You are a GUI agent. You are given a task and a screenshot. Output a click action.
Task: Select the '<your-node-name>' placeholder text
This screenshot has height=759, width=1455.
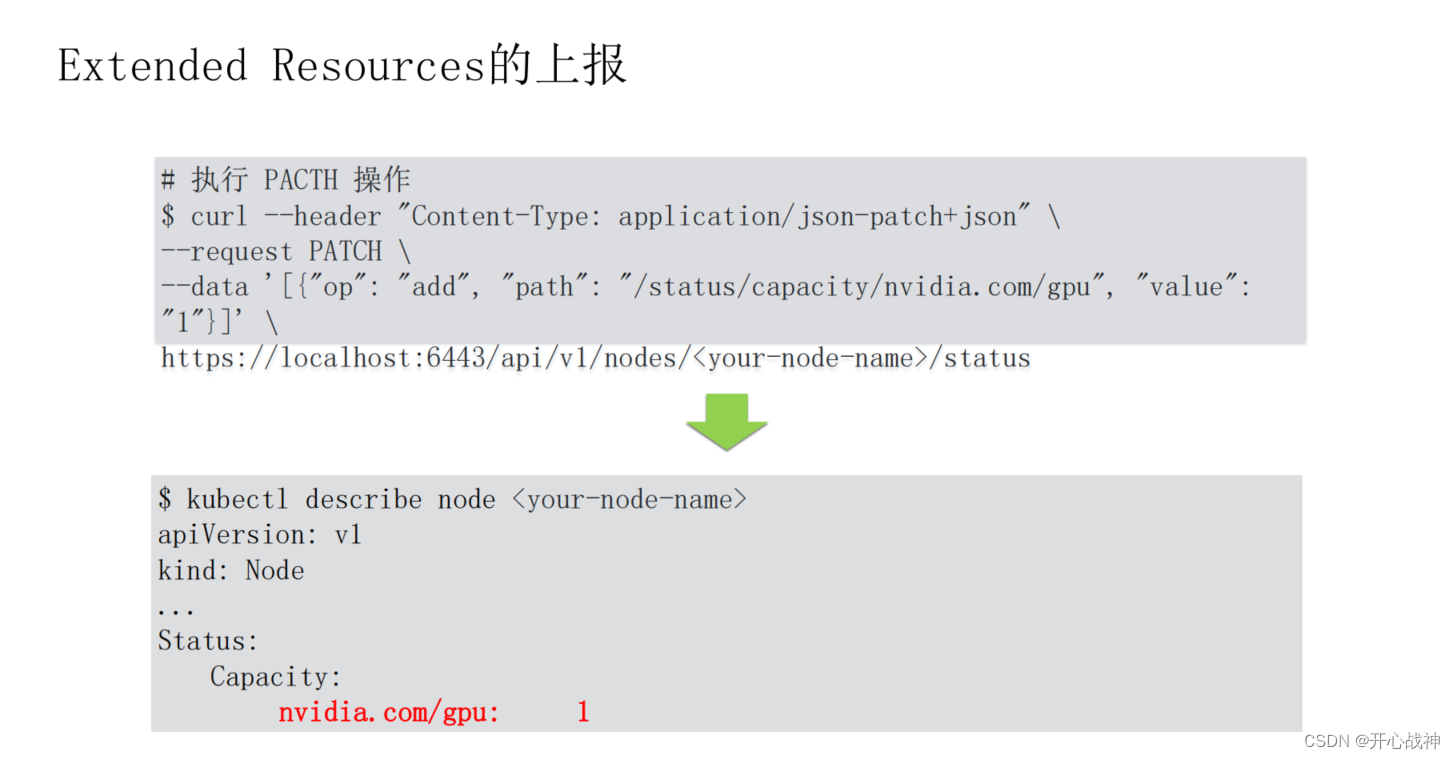pyautogui.click(x=628, y=499)
